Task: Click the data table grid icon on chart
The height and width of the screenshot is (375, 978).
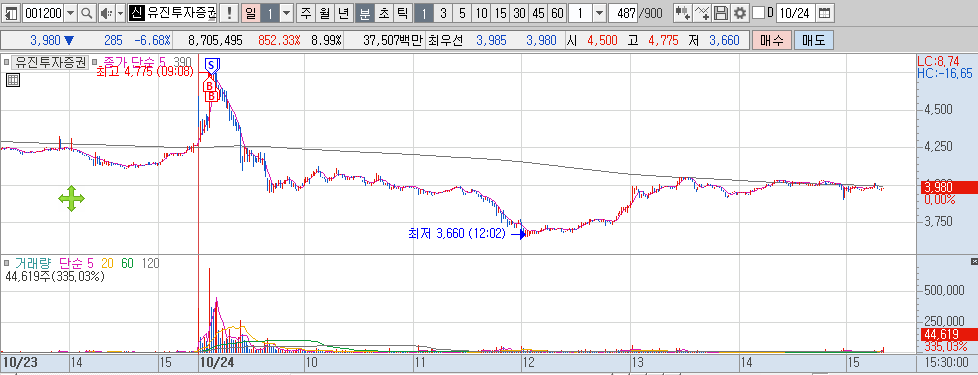Action: [13, 79]
